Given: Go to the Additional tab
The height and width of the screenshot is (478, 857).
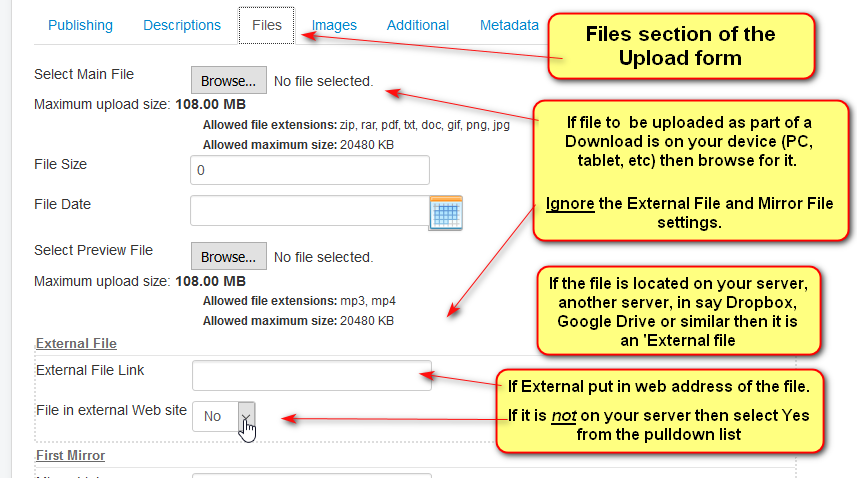Looking at the screenshot, I should [418, 25].
